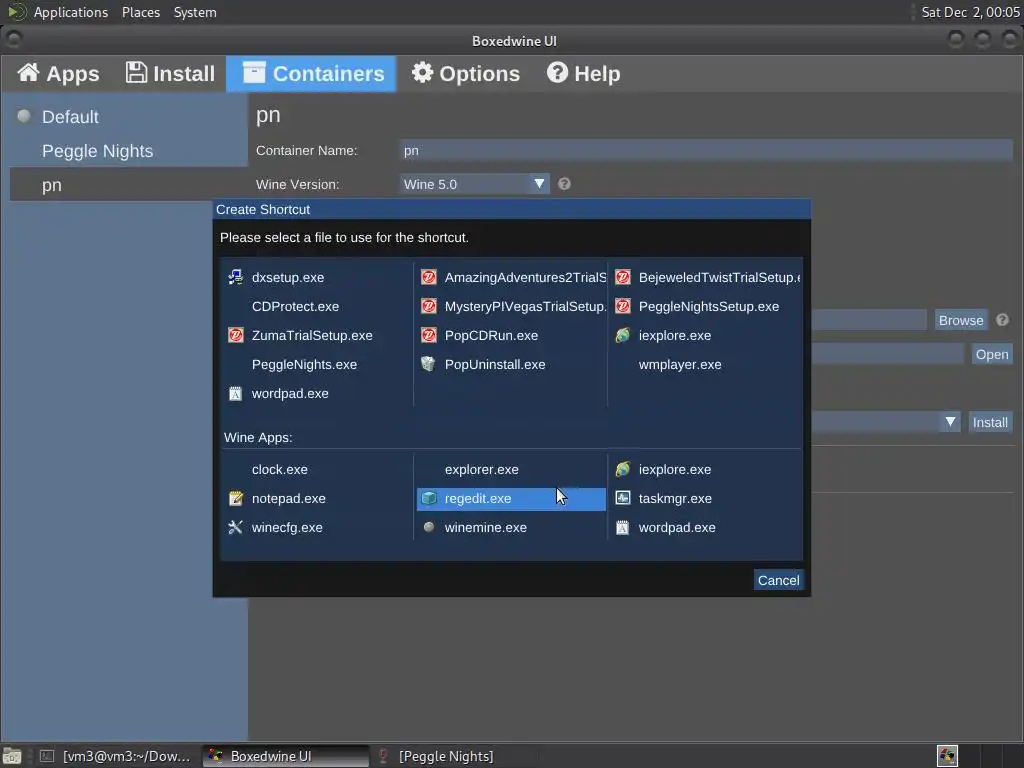Screen dimensions: 1024x768
Task: Select AmazingAdventures2Trial setup icon
Action: [428, 278]
